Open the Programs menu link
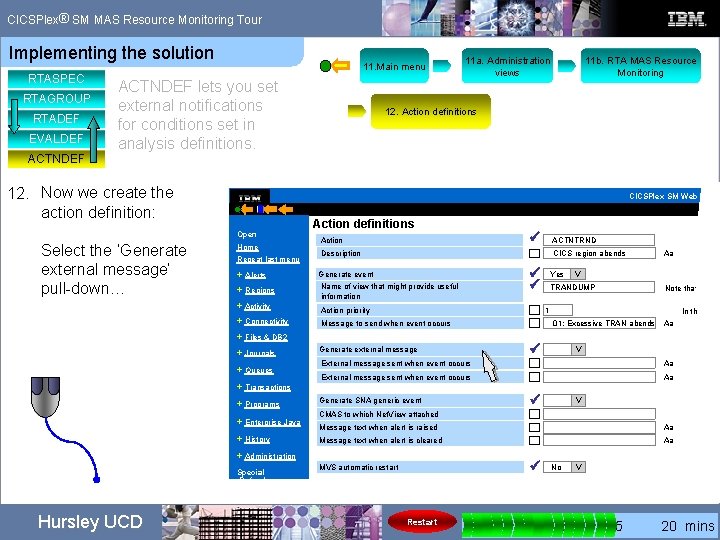The height and width of the screenshot is (540, 720). (262, 404)
